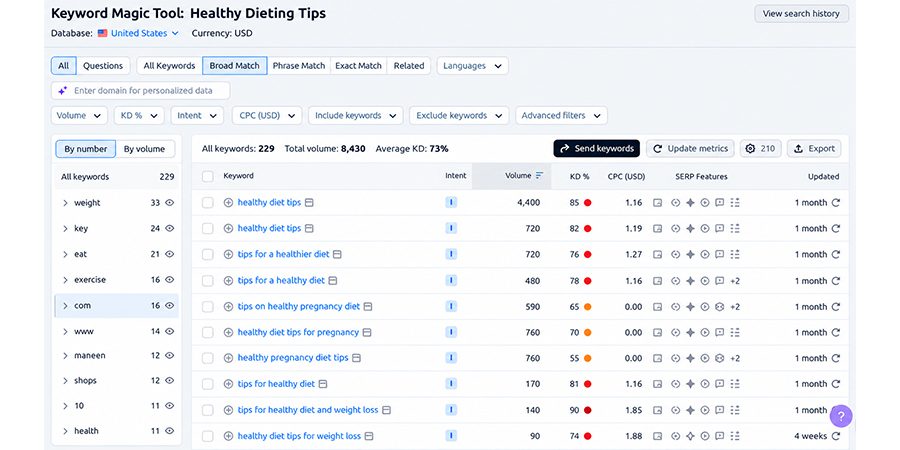
Task: Click red KD dot for "tips for a healthier diet"
Action: tap(588, 254)
